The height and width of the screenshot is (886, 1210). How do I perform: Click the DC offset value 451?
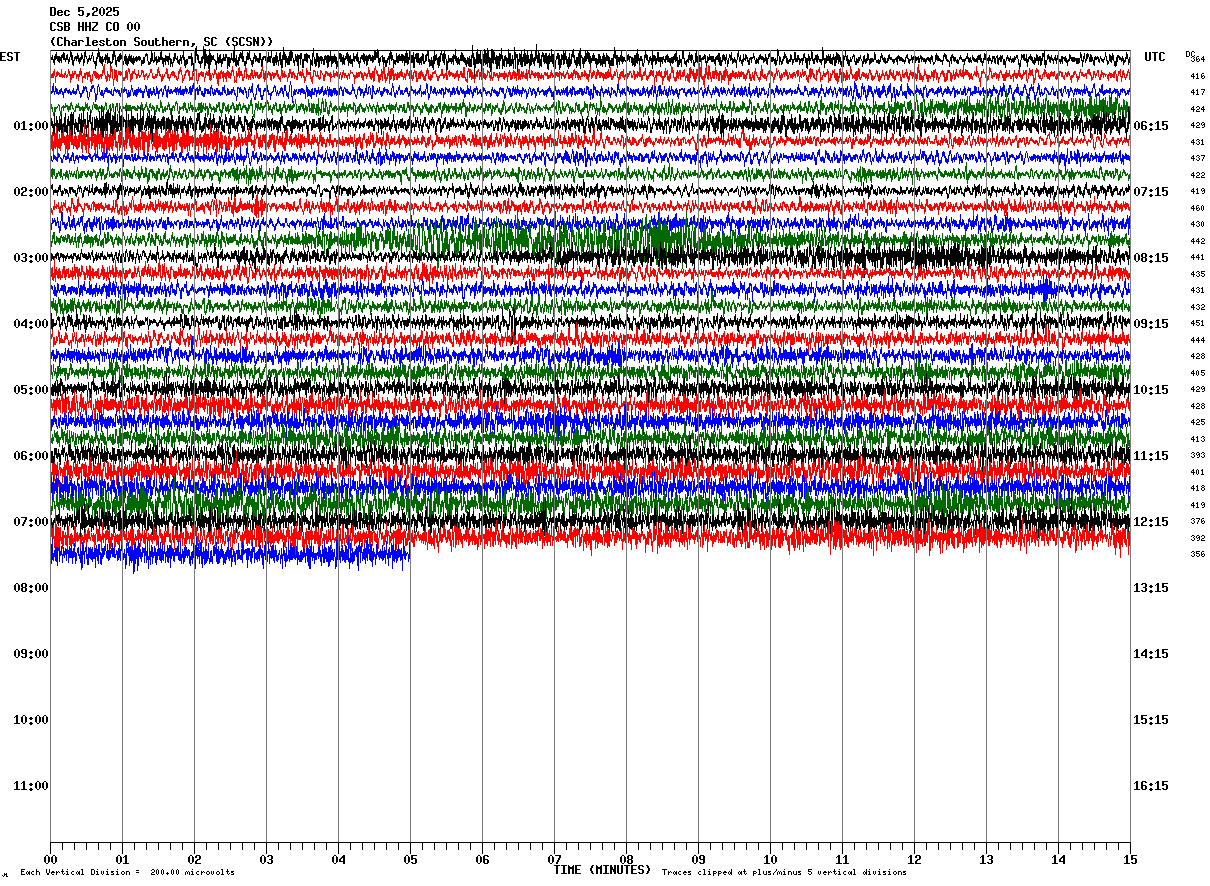click(x=1198, y=324)
